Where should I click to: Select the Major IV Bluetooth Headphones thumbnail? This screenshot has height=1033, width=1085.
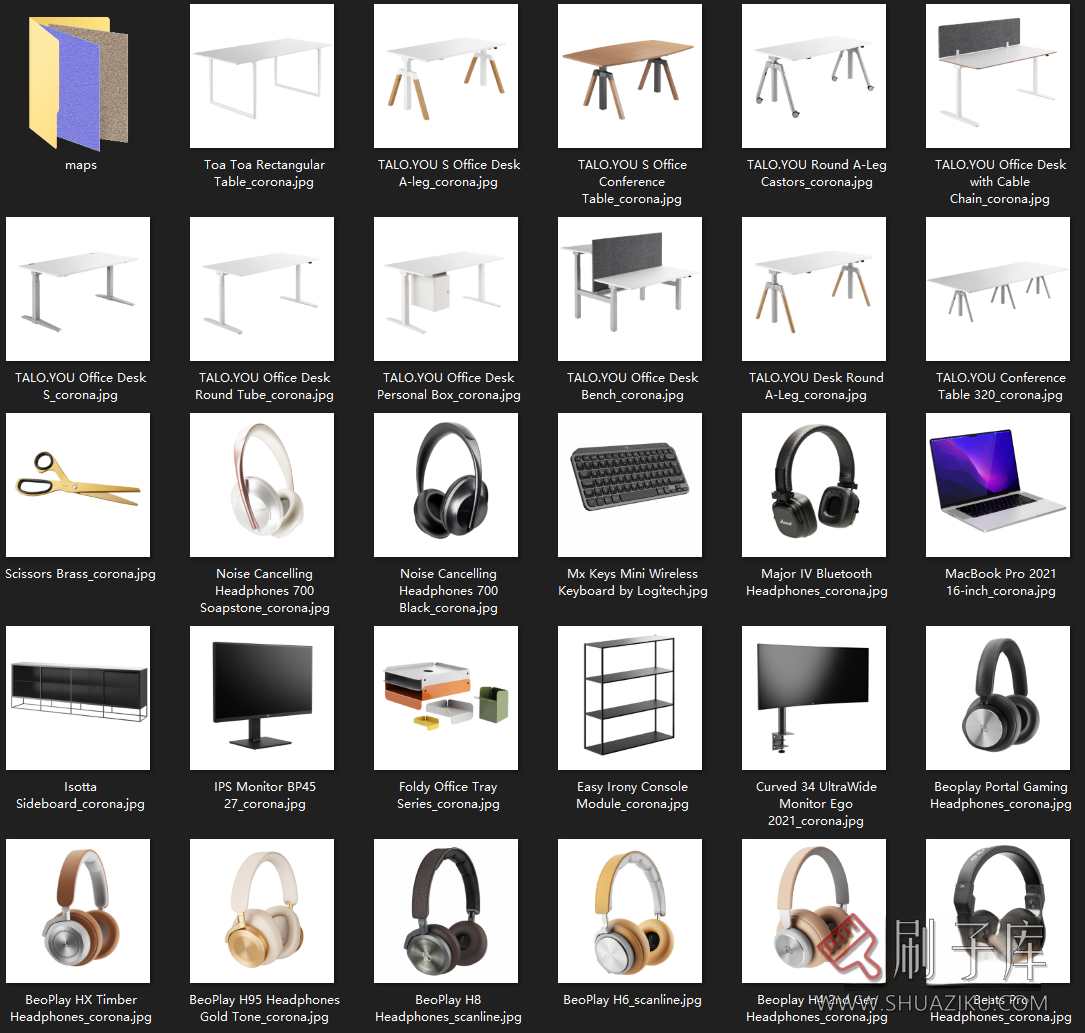click(x=814, y=485)
